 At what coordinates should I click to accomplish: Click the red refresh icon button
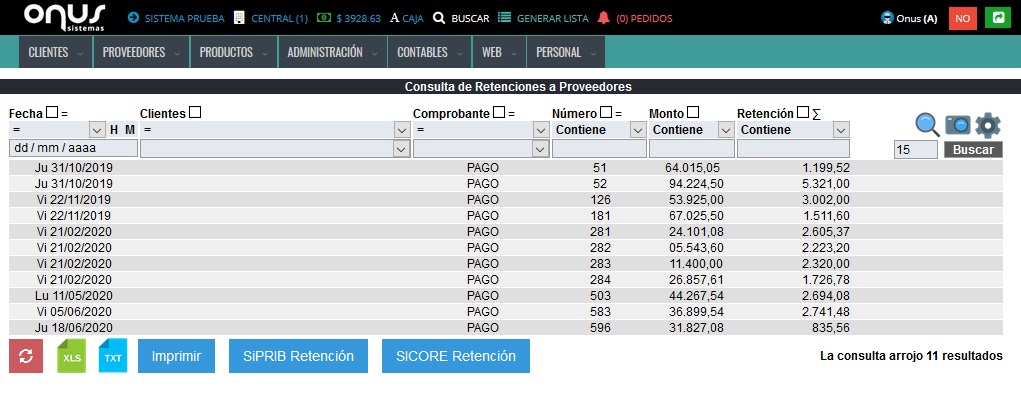(x=26, y=356)
